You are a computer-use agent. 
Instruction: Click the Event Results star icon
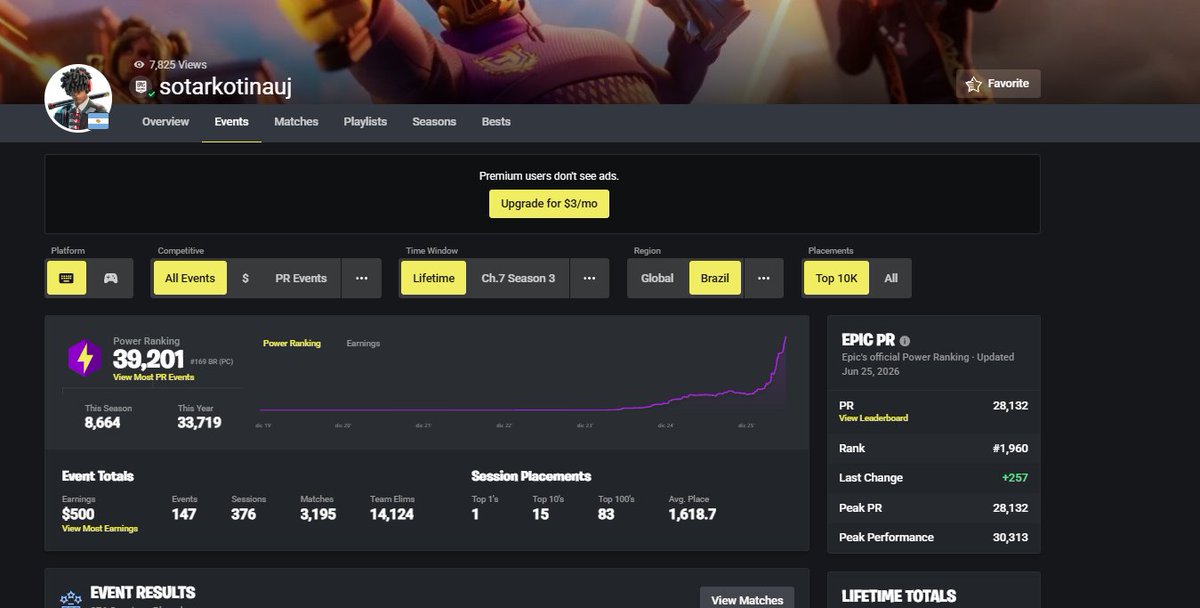(71, 599)
